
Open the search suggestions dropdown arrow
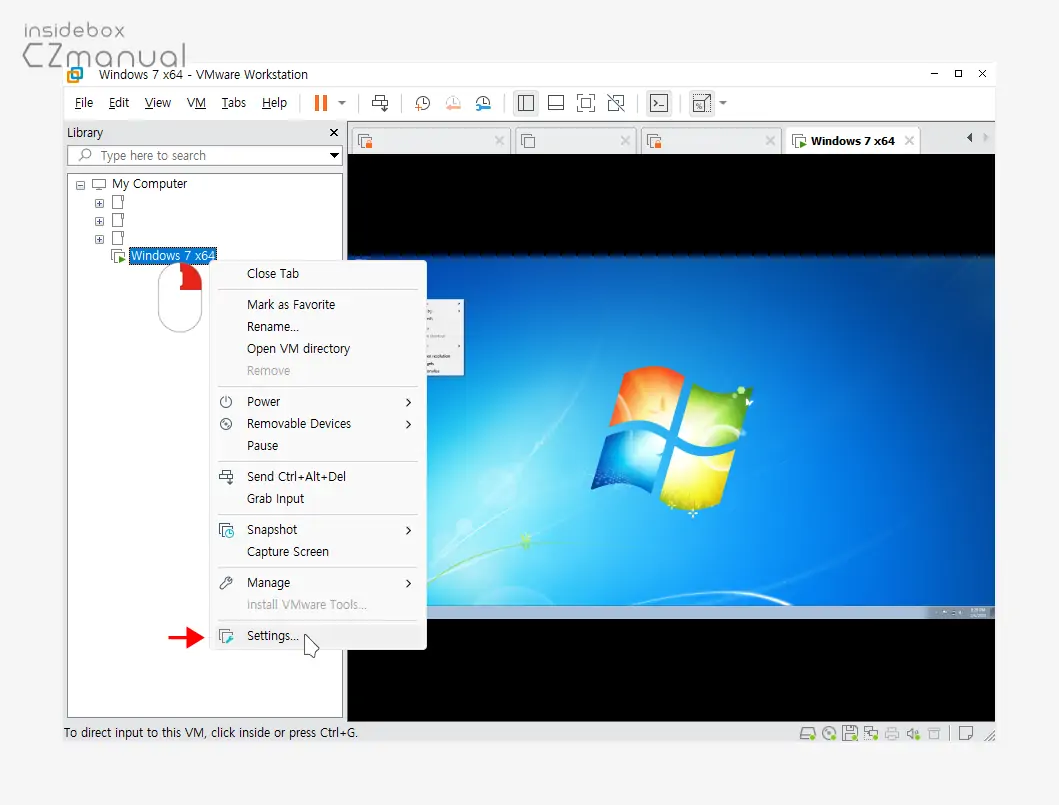(x=333, y=155)
